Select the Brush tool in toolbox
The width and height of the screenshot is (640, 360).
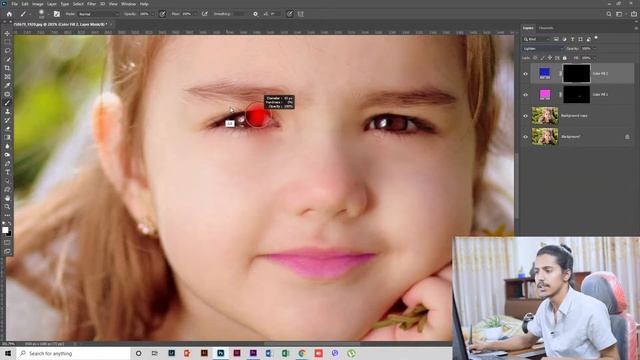[x=7, y=103]
